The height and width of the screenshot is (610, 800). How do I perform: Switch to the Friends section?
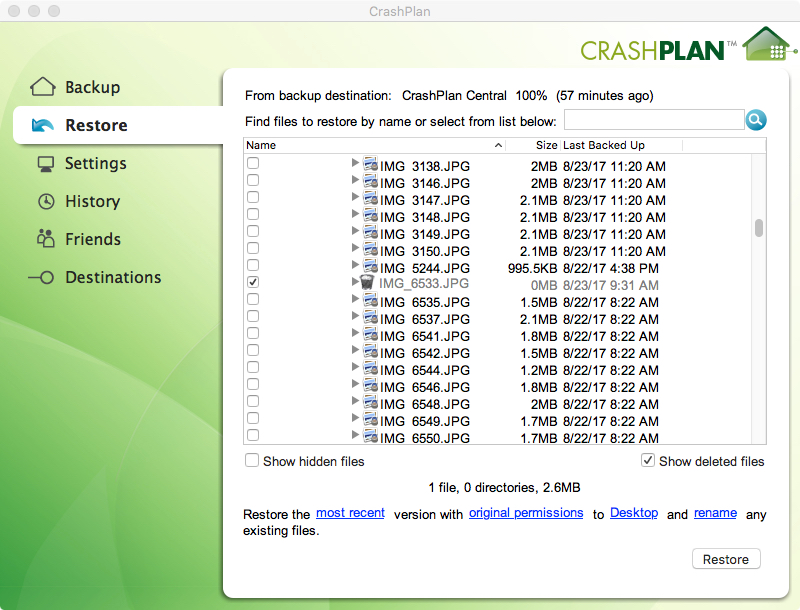pos(79,239)
